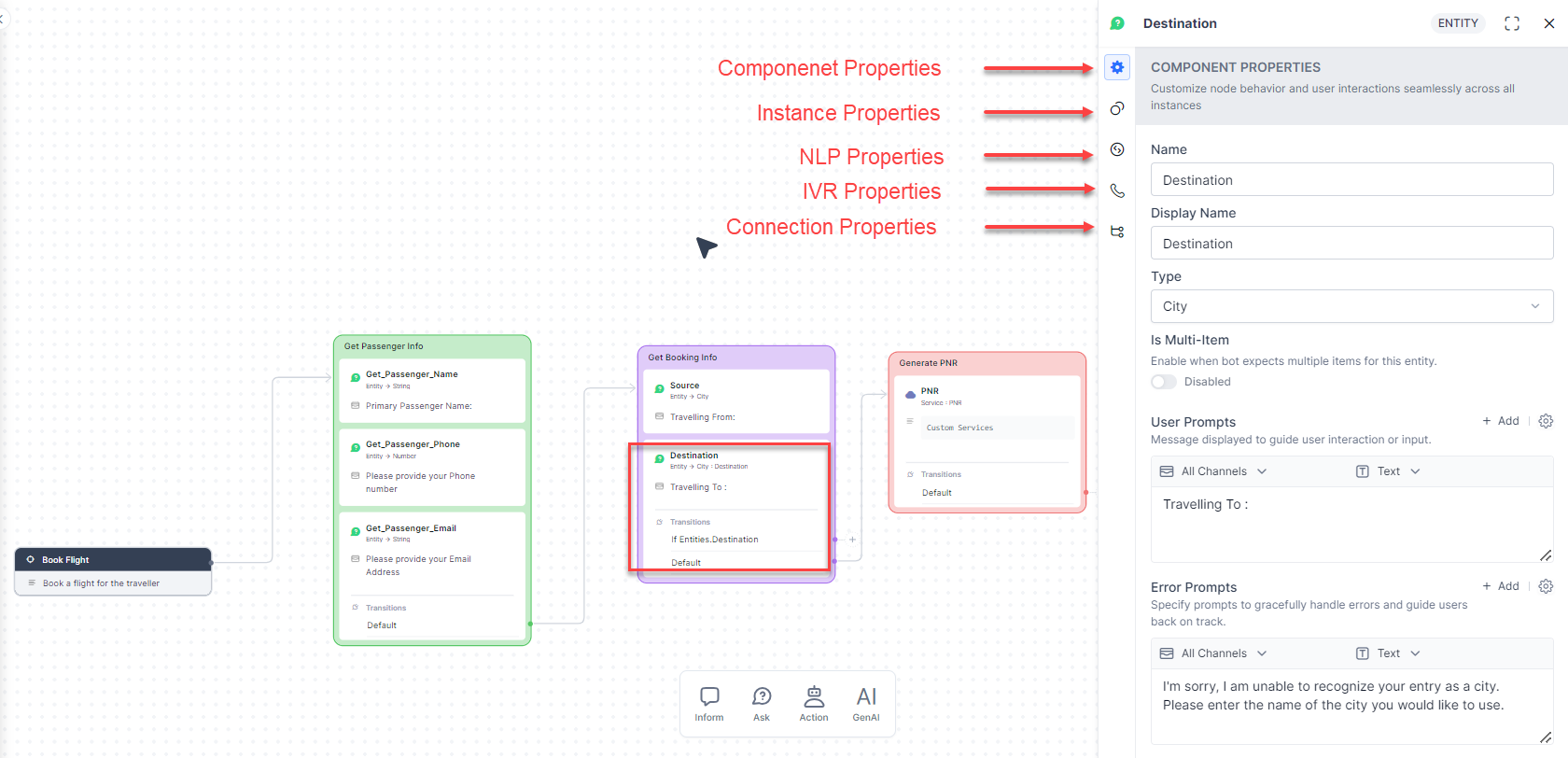Open the NLP Properties icon tab
Viewport: 1568px width, 758px height.
1117,149
